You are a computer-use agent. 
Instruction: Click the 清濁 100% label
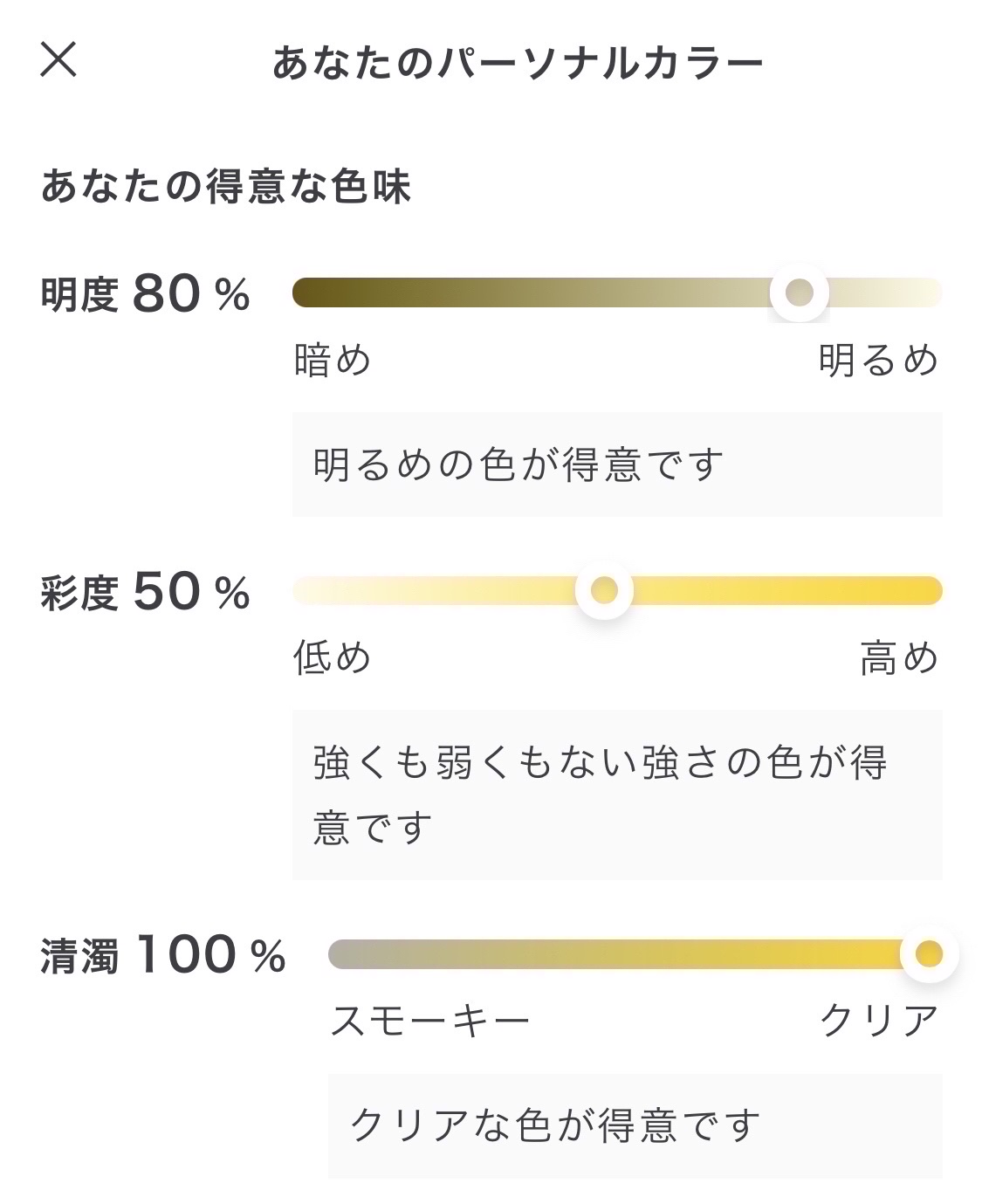point(163,954)
